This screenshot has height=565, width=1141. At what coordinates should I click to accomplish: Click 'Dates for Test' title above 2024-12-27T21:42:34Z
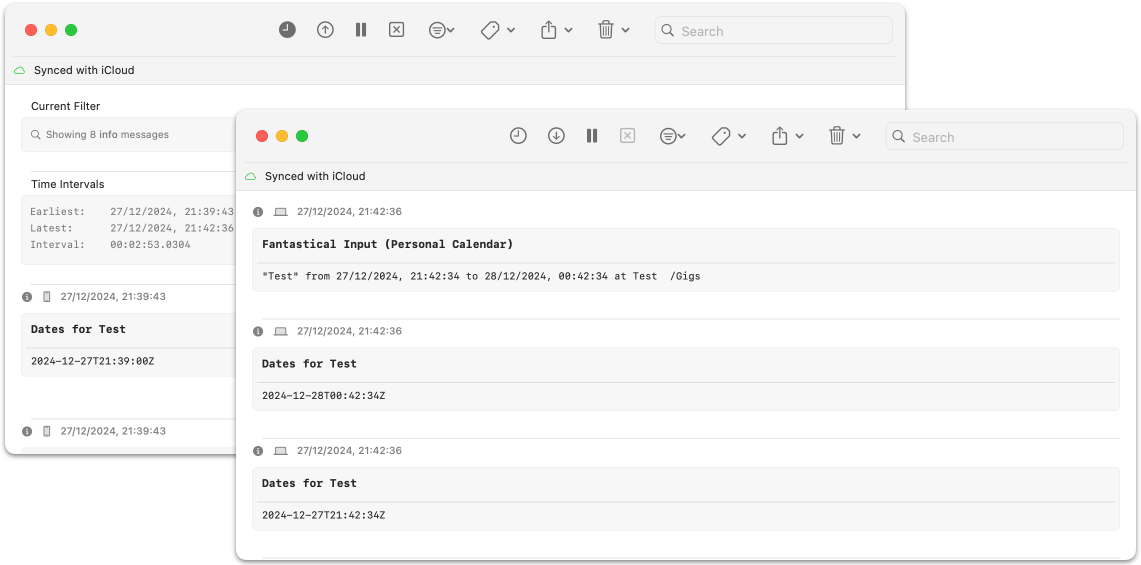point(309,483)
